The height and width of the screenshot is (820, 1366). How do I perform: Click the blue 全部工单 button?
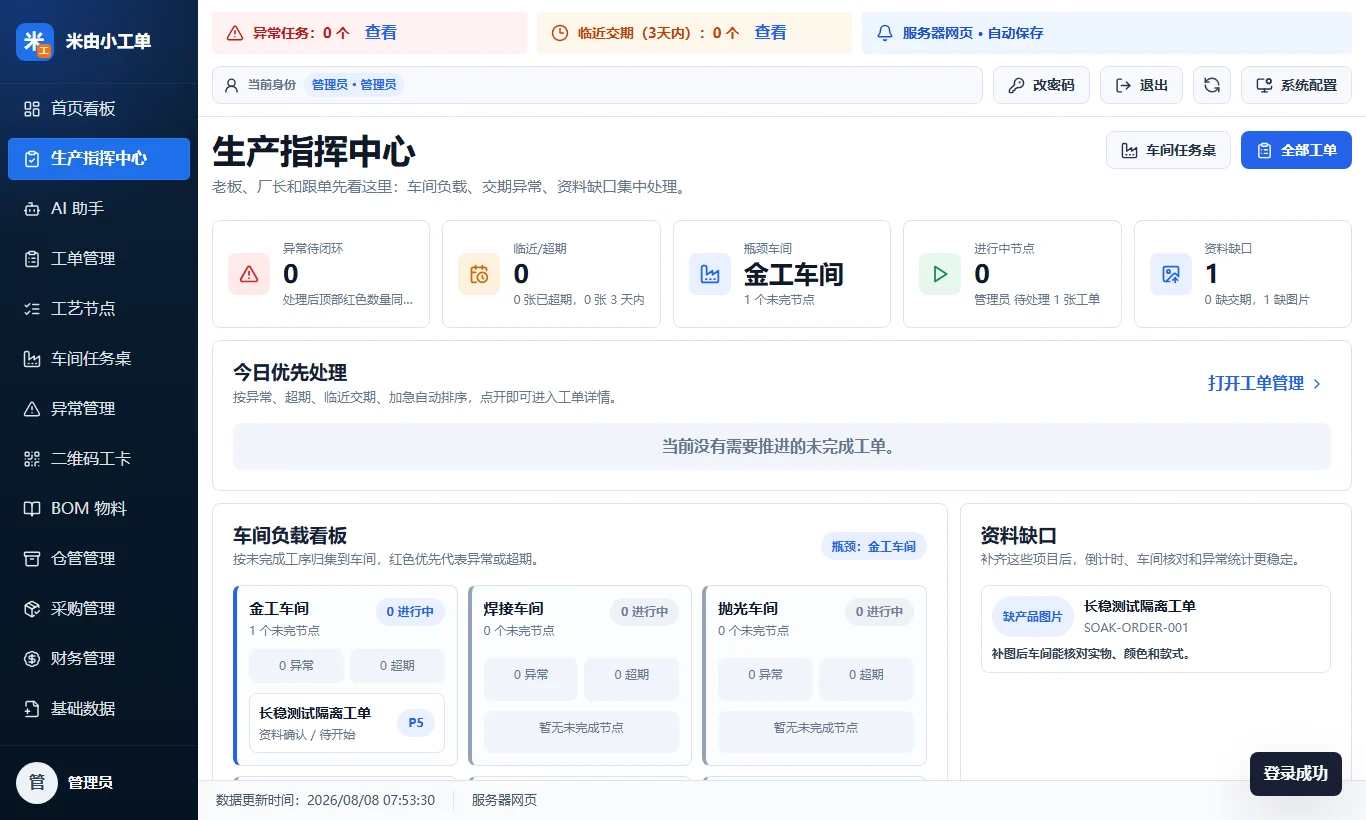pos(1296,150)
